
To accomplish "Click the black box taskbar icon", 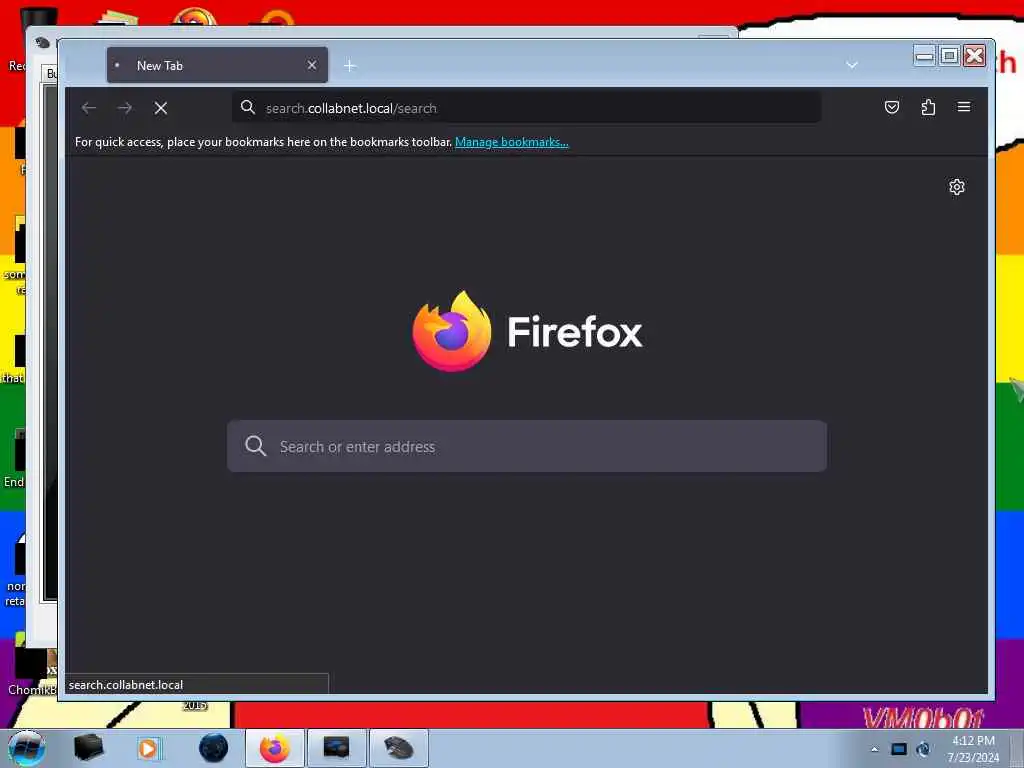I will pyautogui.click(x=88, y=748).
